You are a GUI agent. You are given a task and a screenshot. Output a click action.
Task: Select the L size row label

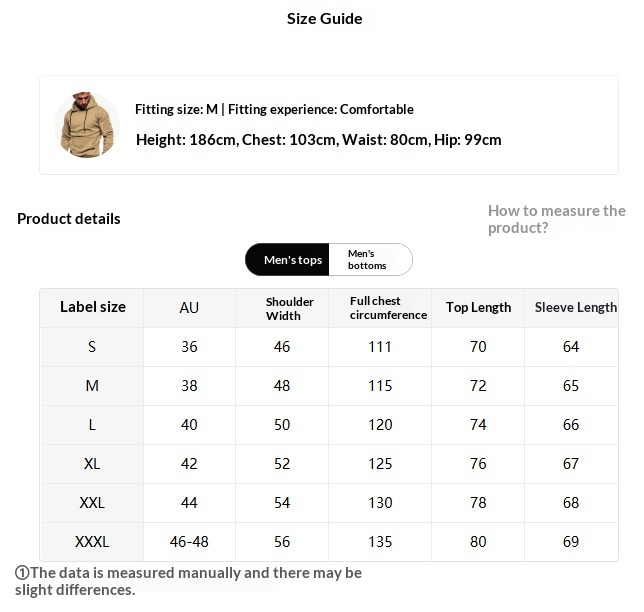pos(92,425)
